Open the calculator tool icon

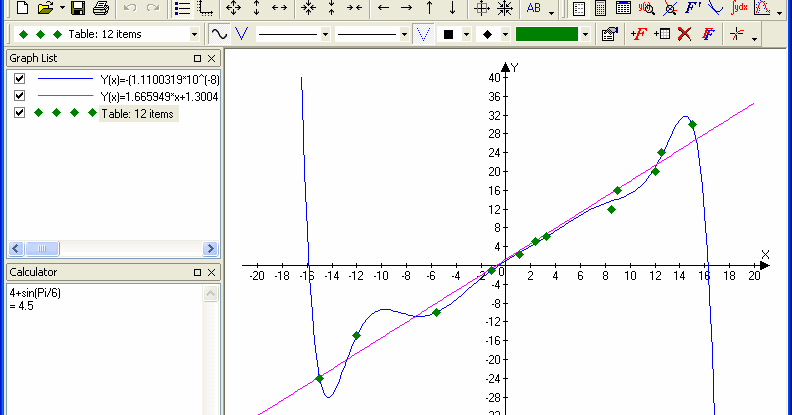coord(601,8)
